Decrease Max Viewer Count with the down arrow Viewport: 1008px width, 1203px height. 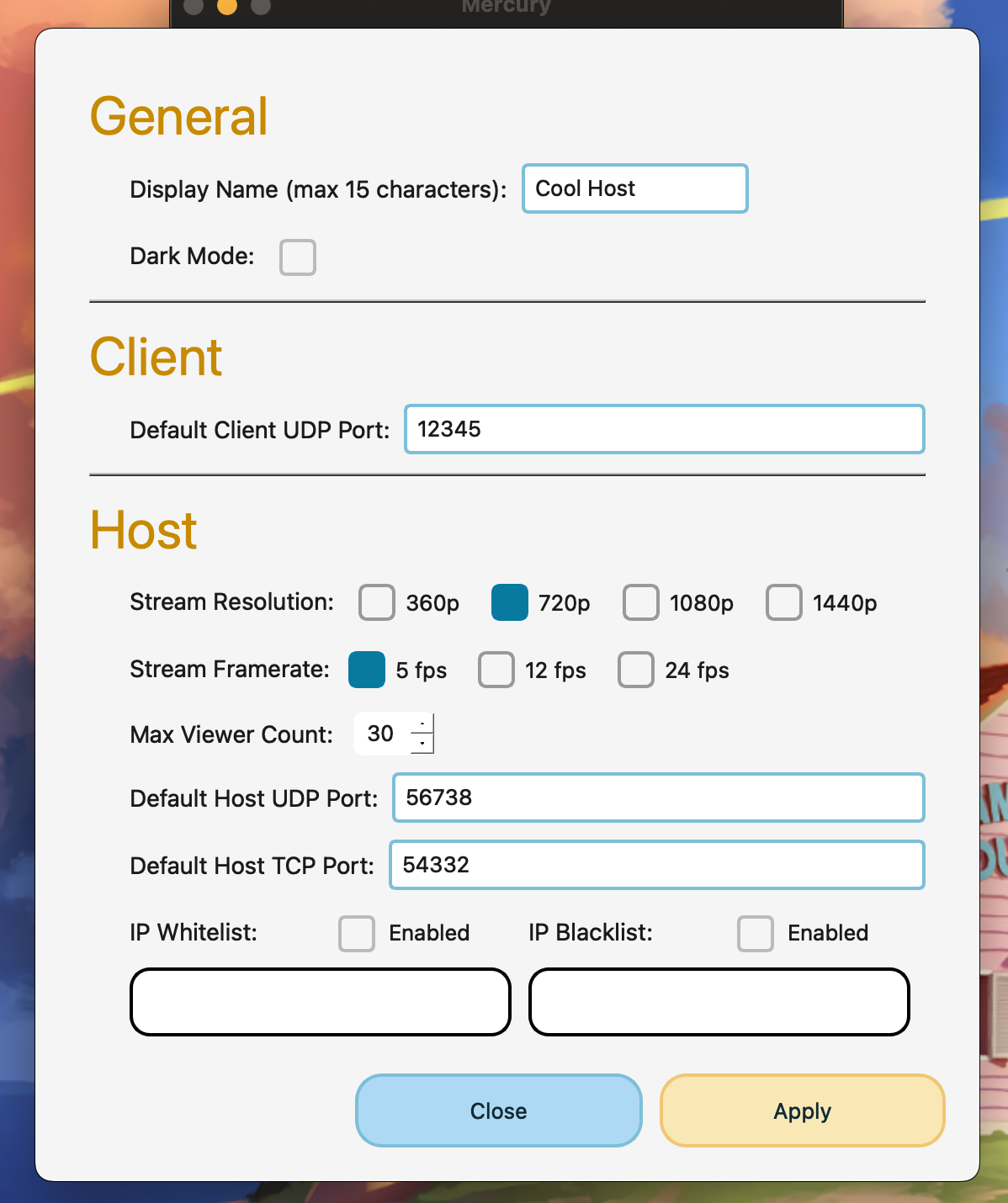(x=423, y=744)
